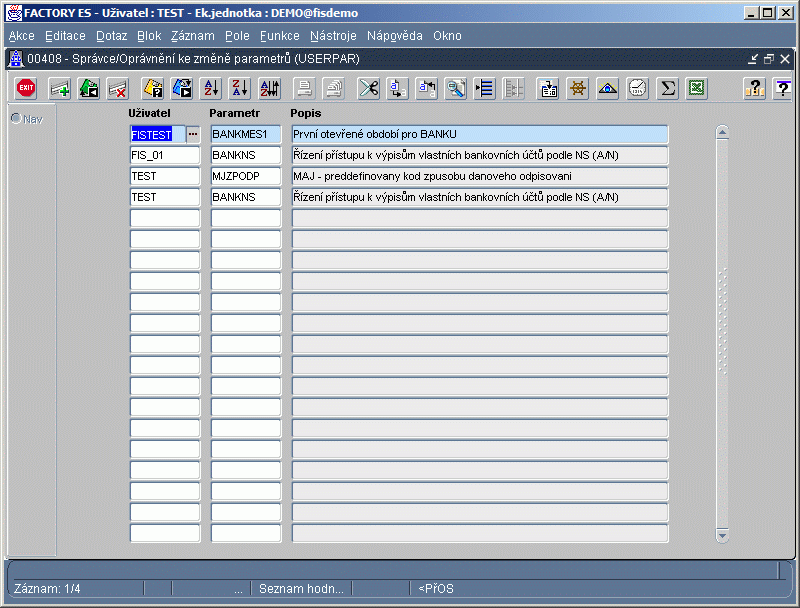Open the Funkce menu
The height and width of the screenshot is (608, 800).
(280, 36)
